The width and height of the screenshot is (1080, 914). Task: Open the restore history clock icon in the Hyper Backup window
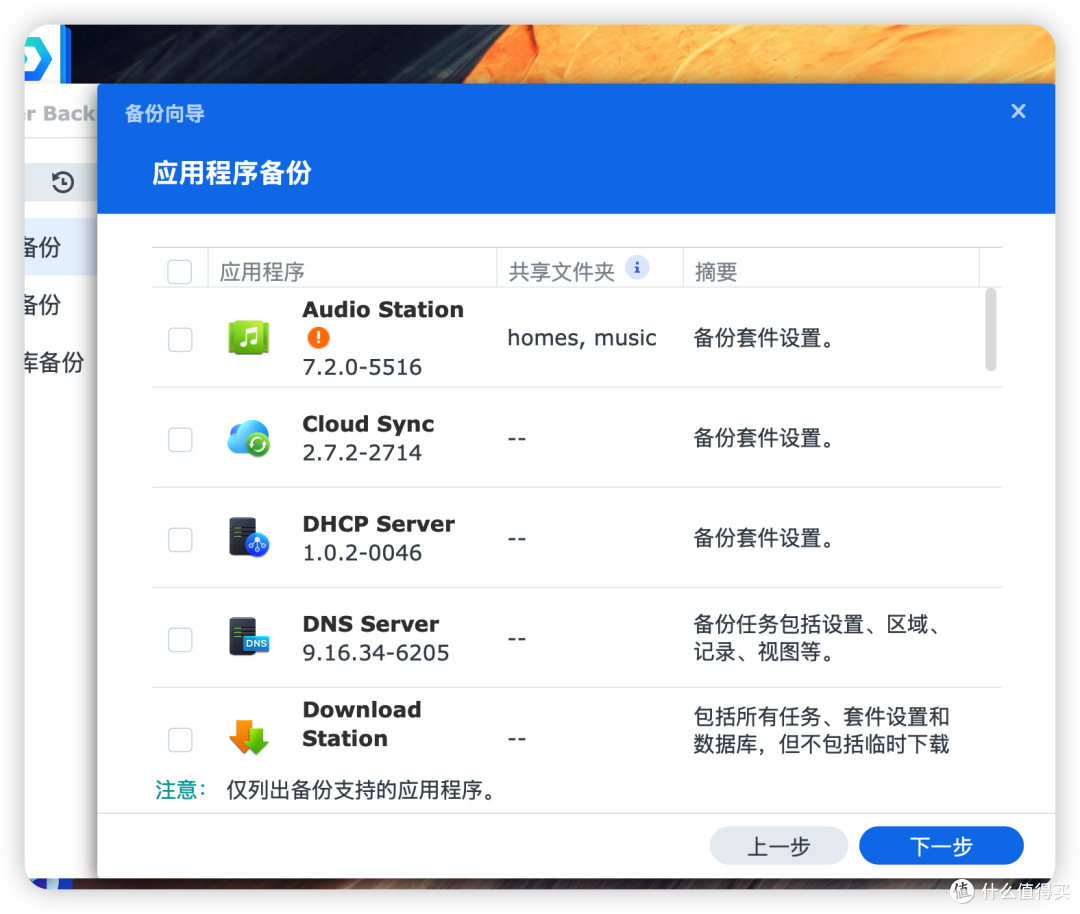coord(63,182)
